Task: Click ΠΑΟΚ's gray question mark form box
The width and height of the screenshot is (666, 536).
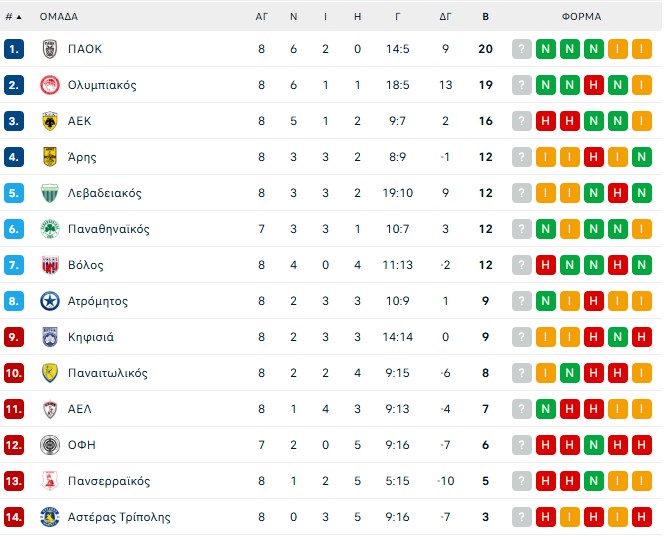Action: click(x=522, y=49)
